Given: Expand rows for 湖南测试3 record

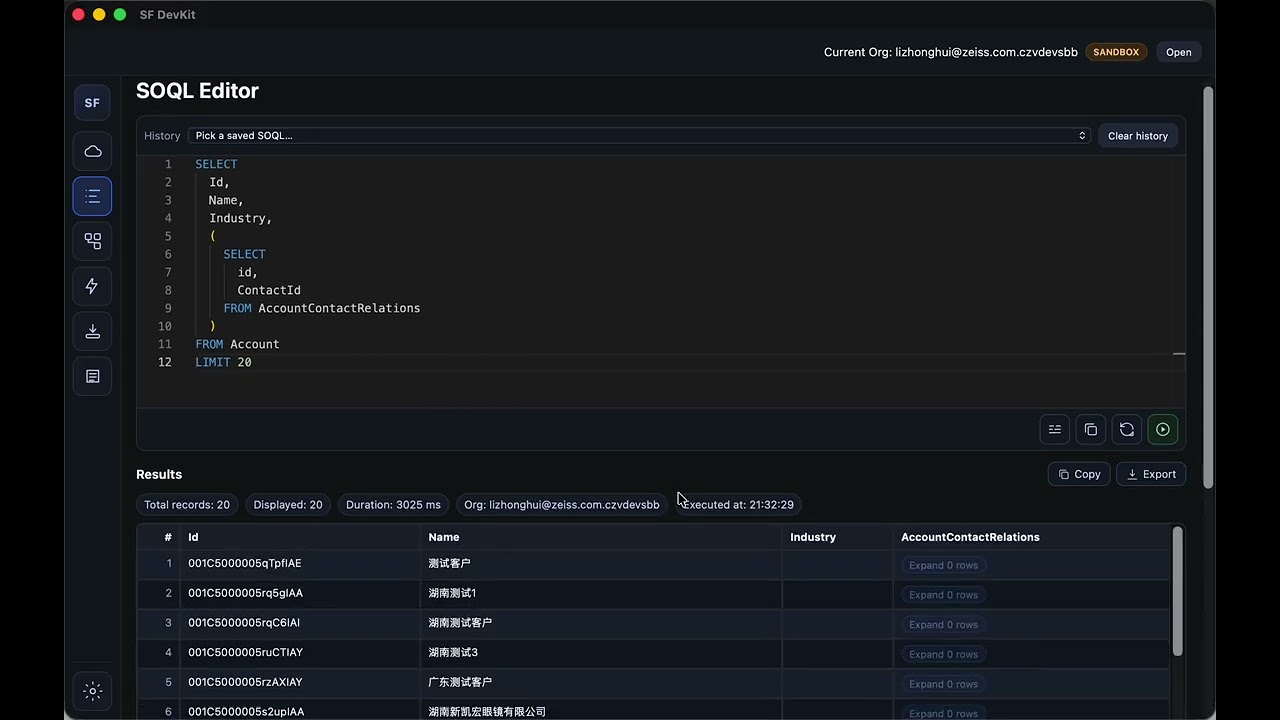Looking at the screenshot, I should point(943,654).
